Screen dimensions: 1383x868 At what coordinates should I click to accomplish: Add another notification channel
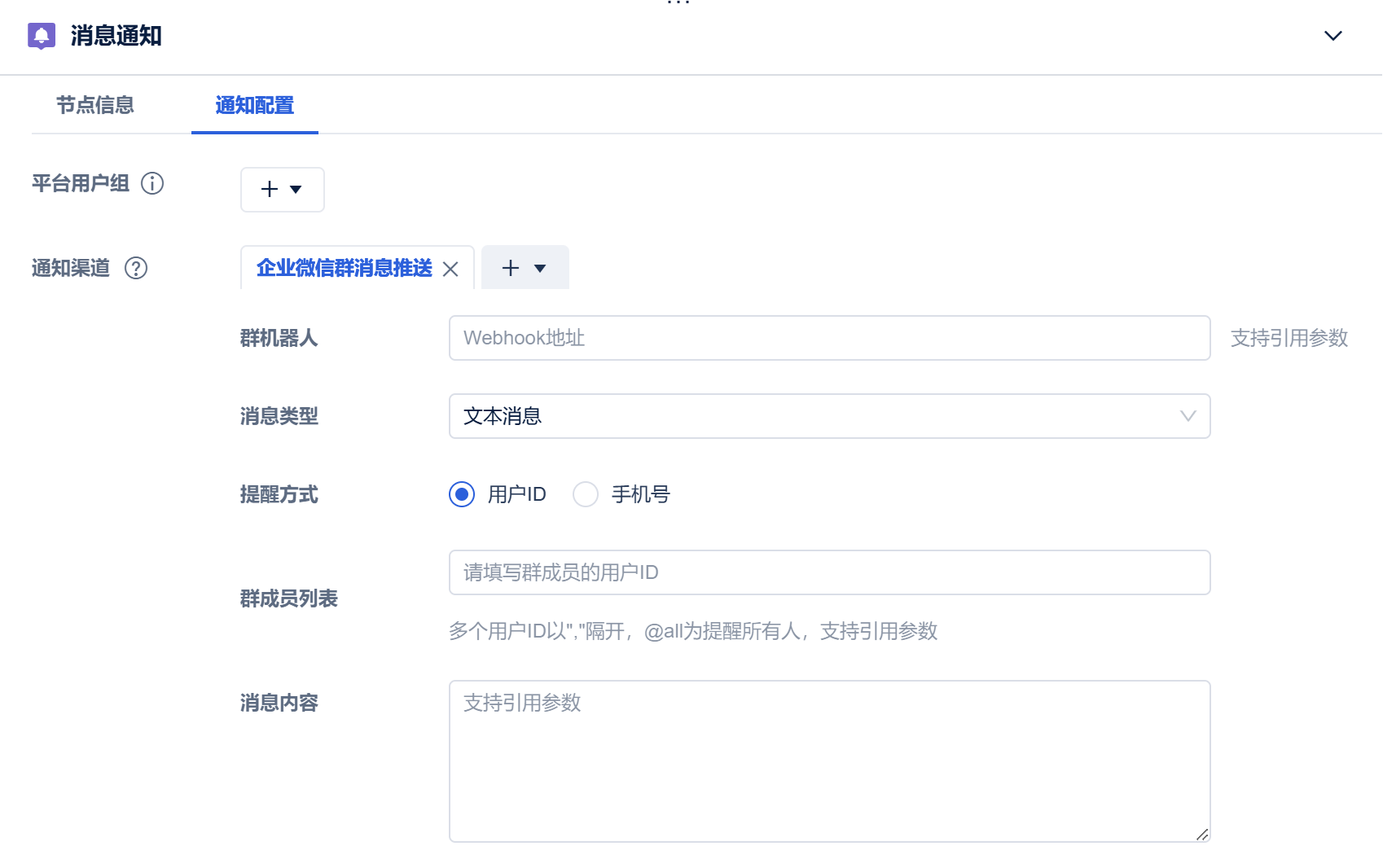coord(525,268)
